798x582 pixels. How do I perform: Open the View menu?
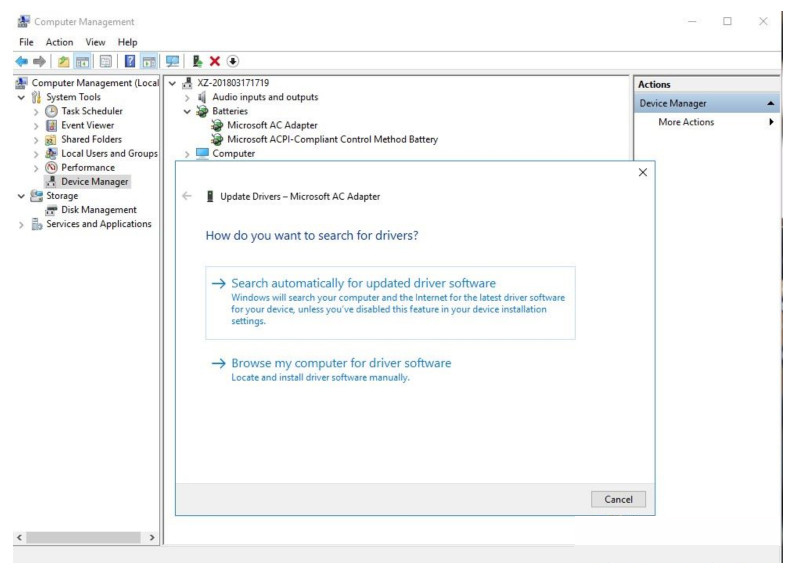[x=95, y=42]
